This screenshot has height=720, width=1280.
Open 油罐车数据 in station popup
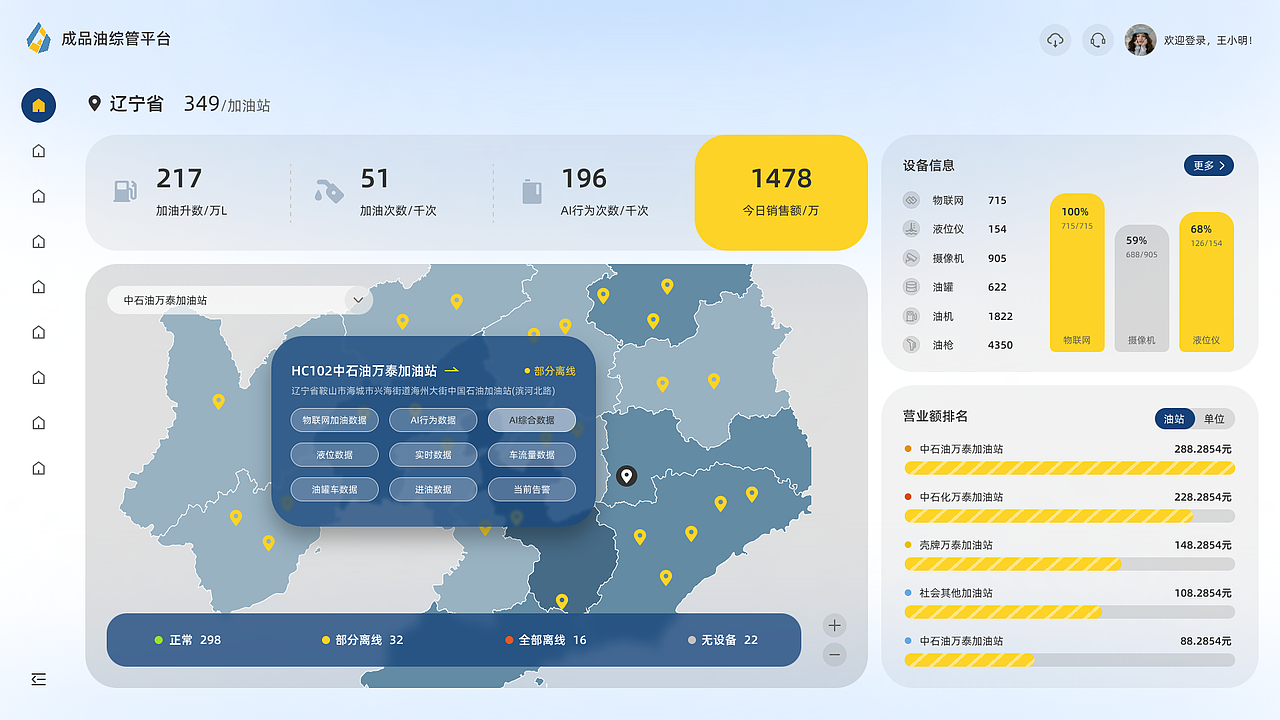point(335,489)
